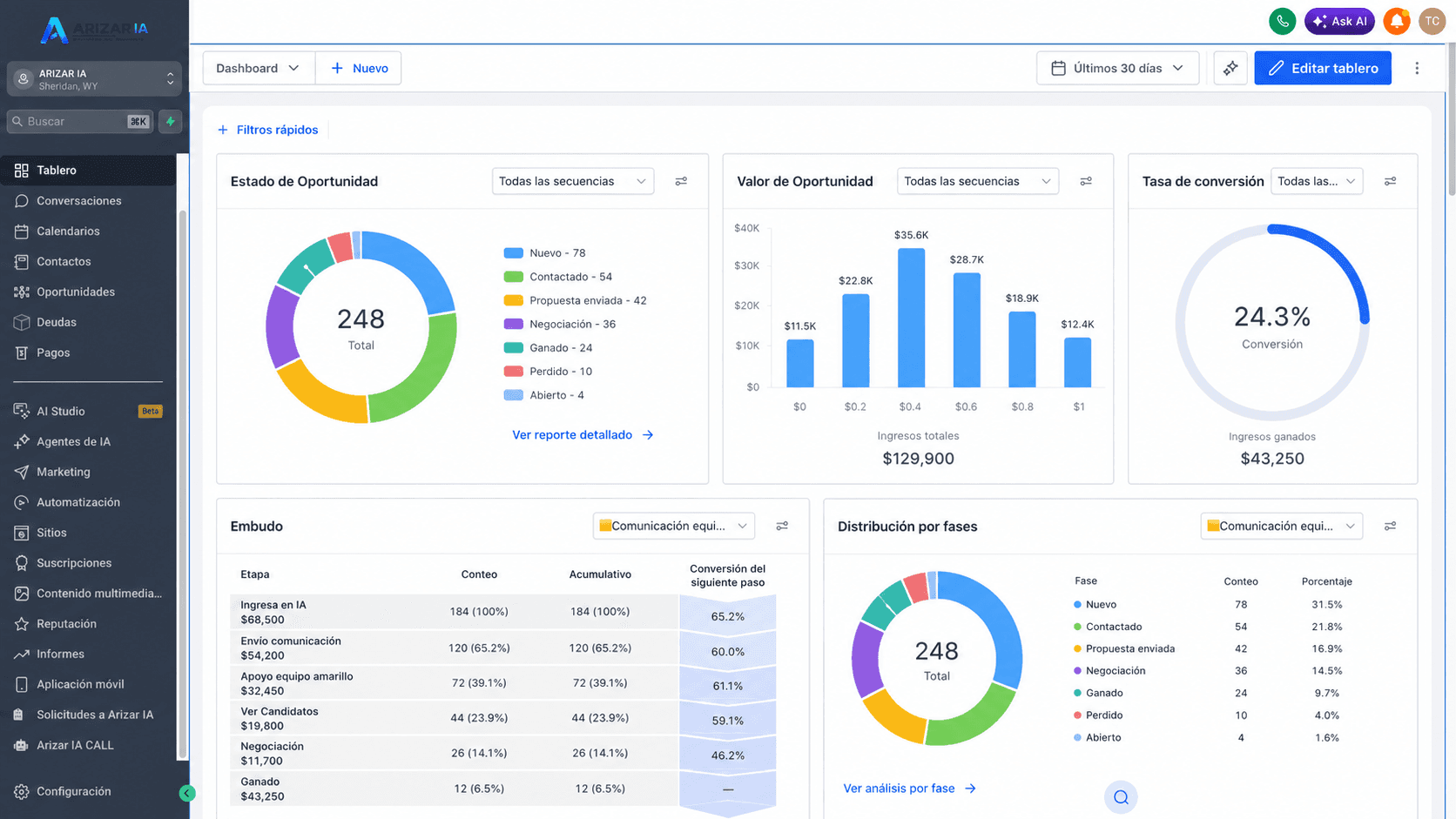Viewport: 1456px width, 819px height.
Task: Open Tasa de conversión secuencias dropdown
Action: tap(1317, 181)
